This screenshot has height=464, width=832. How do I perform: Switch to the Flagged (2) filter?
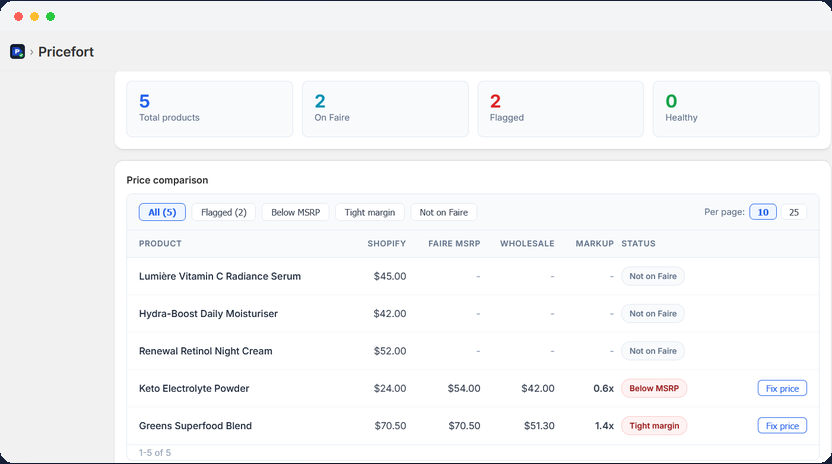(x=223, y=212)
